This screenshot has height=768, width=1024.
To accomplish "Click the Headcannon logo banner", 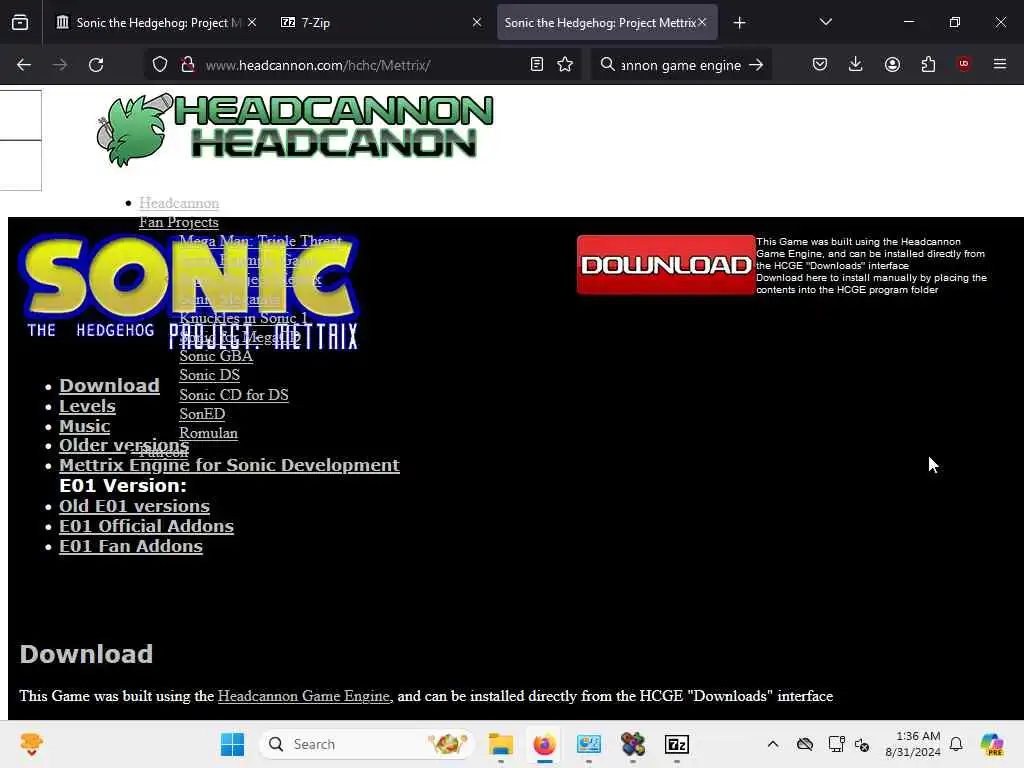I will tap(295, 129).
